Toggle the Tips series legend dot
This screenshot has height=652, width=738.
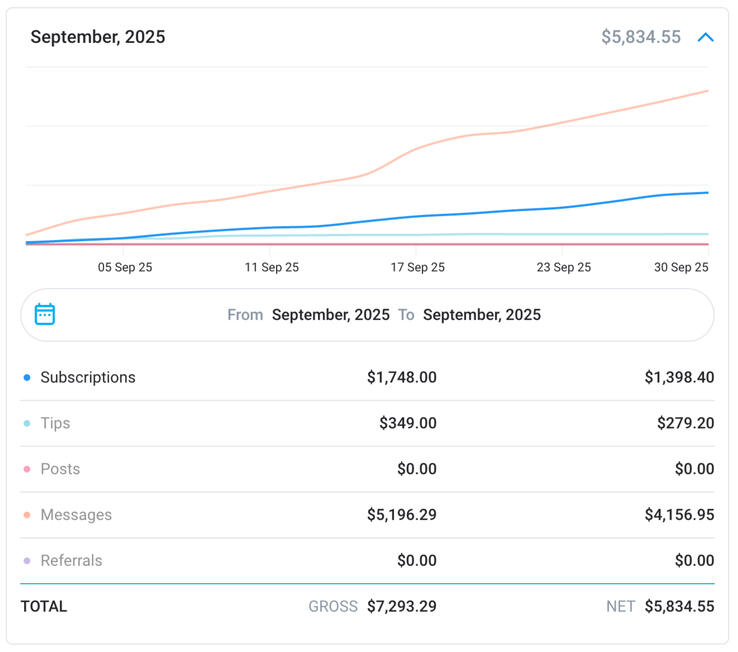[x=27, y=424]
